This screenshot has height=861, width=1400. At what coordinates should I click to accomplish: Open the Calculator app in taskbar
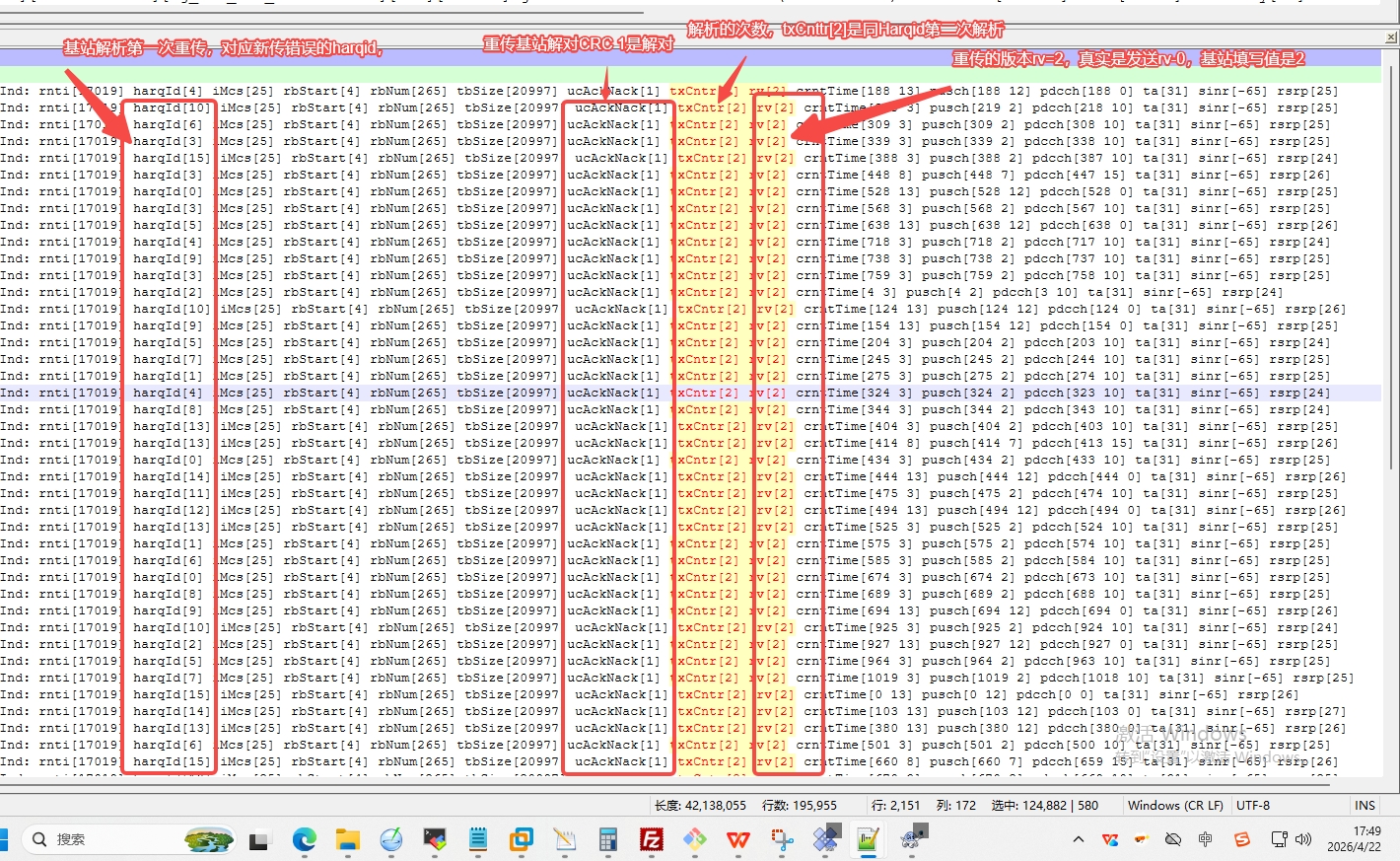pyautogui.click(x=607, y=839)
